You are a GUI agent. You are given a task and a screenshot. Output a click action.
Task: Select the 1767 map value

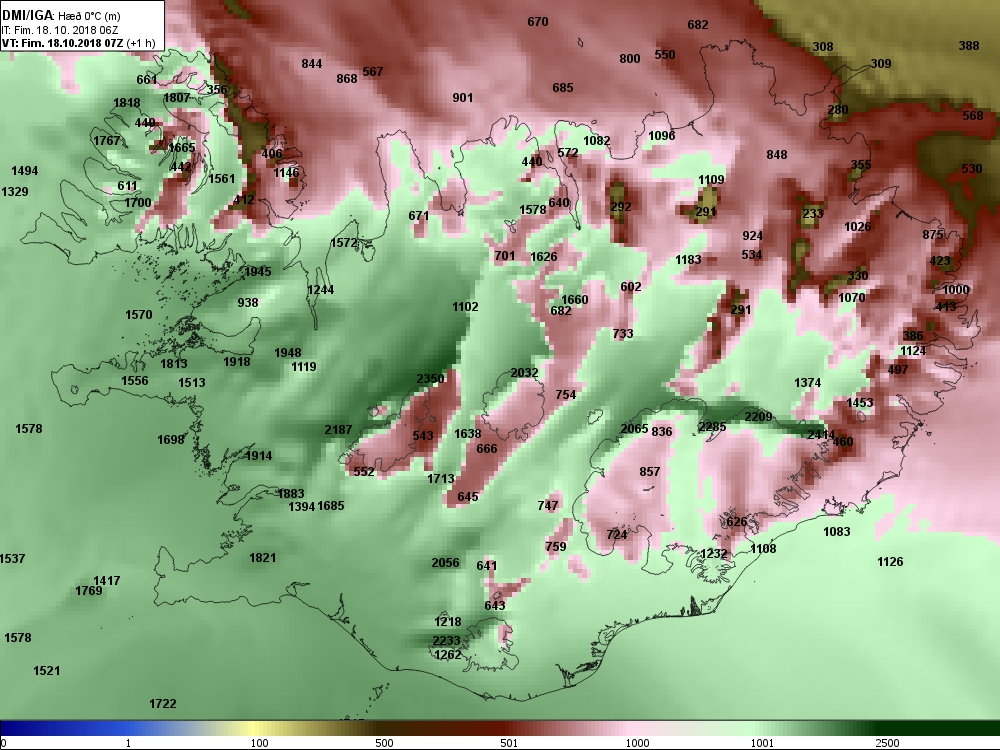tap(107, 141)
